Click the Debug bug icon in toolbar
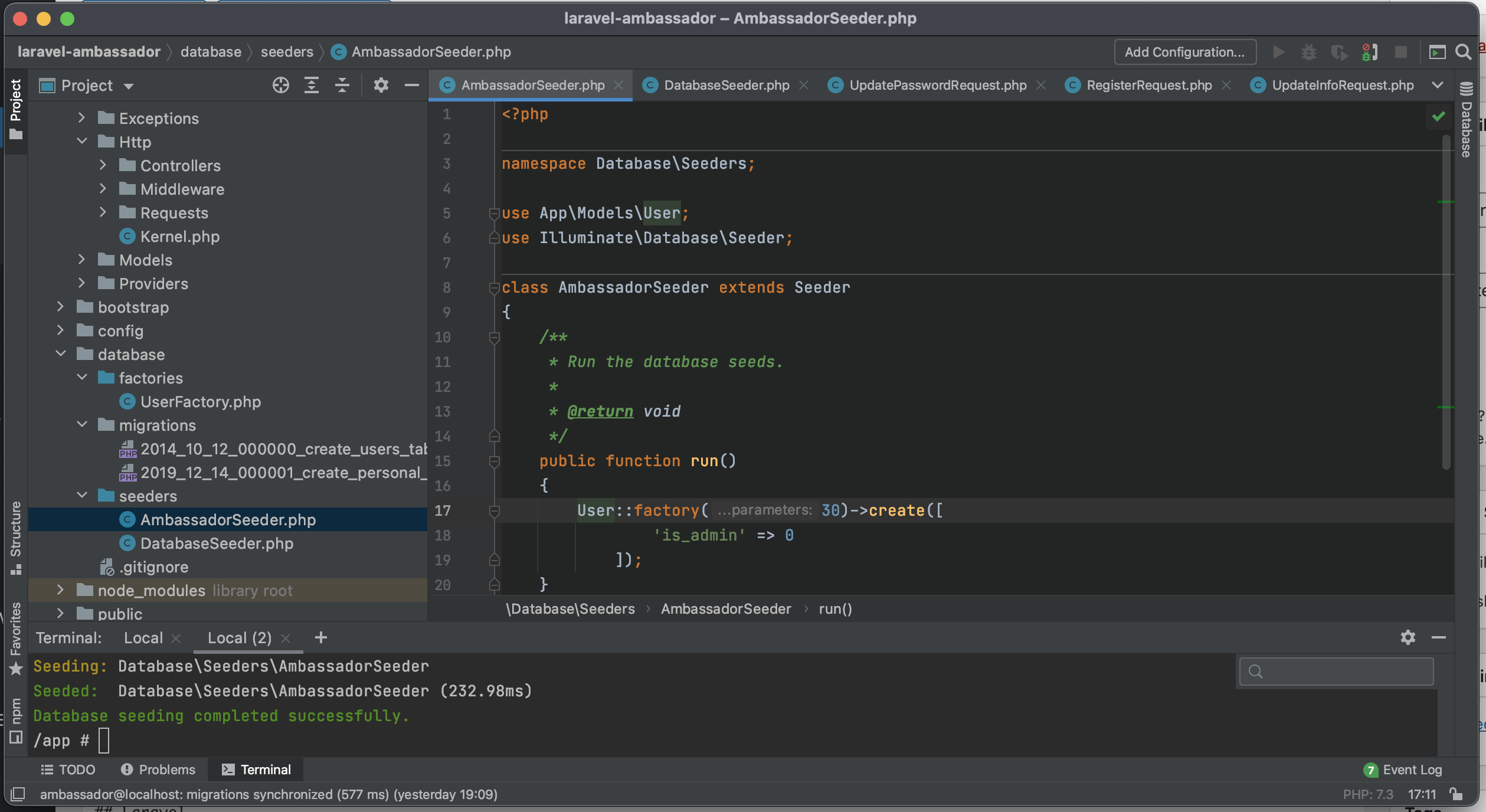Image resolution: width=1486 pixels, height=812 pixels. pos(1309,53)
